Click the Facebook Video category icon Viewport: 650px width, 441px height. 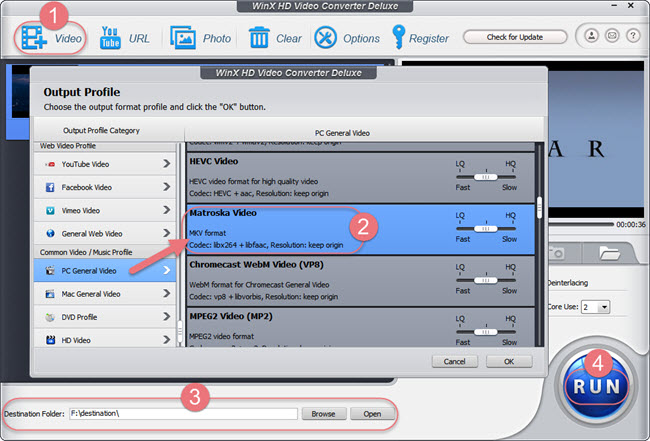[50, 187]
